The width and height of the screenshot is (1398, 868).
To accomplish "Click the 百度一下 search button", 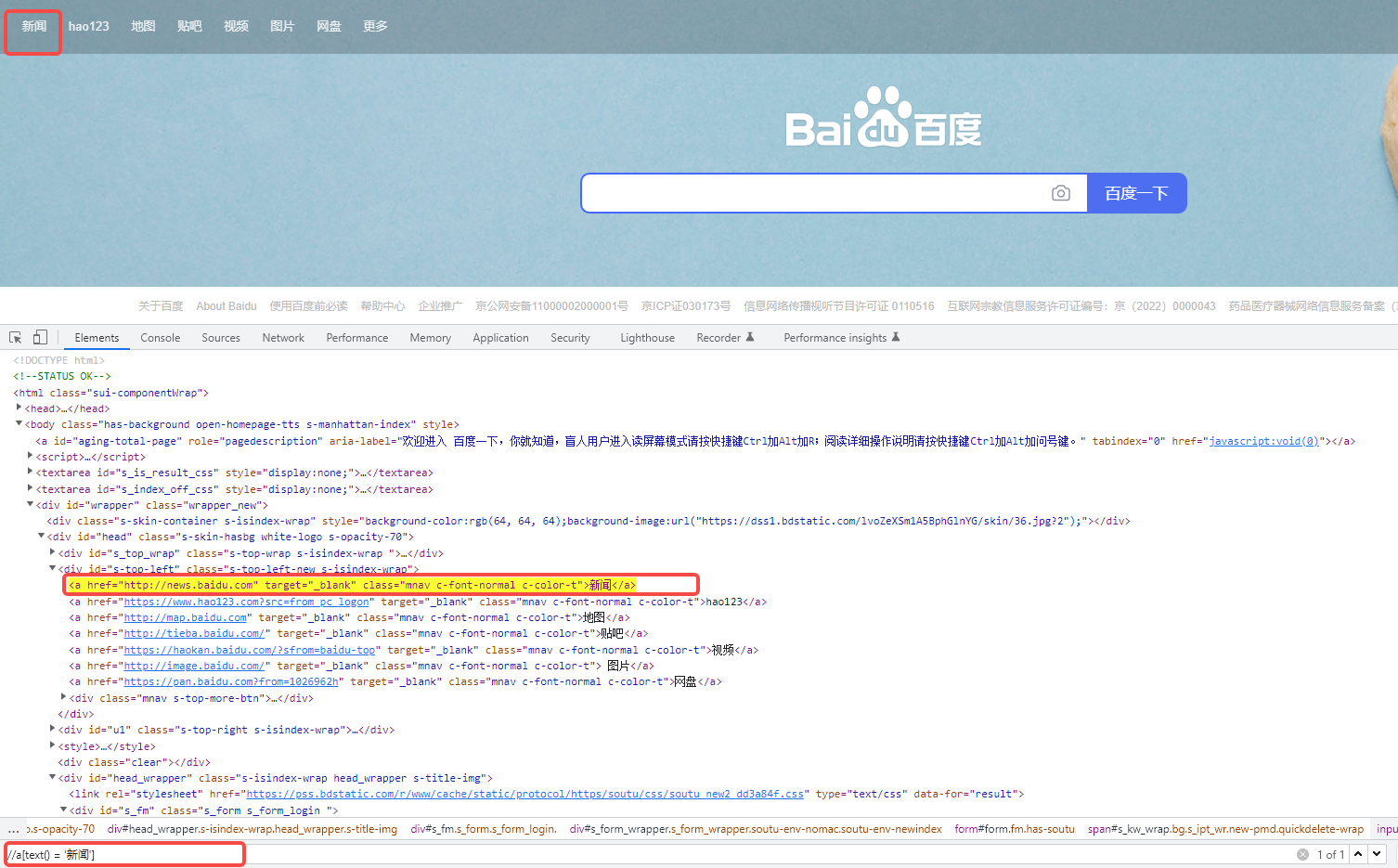I will point(1137,193).
